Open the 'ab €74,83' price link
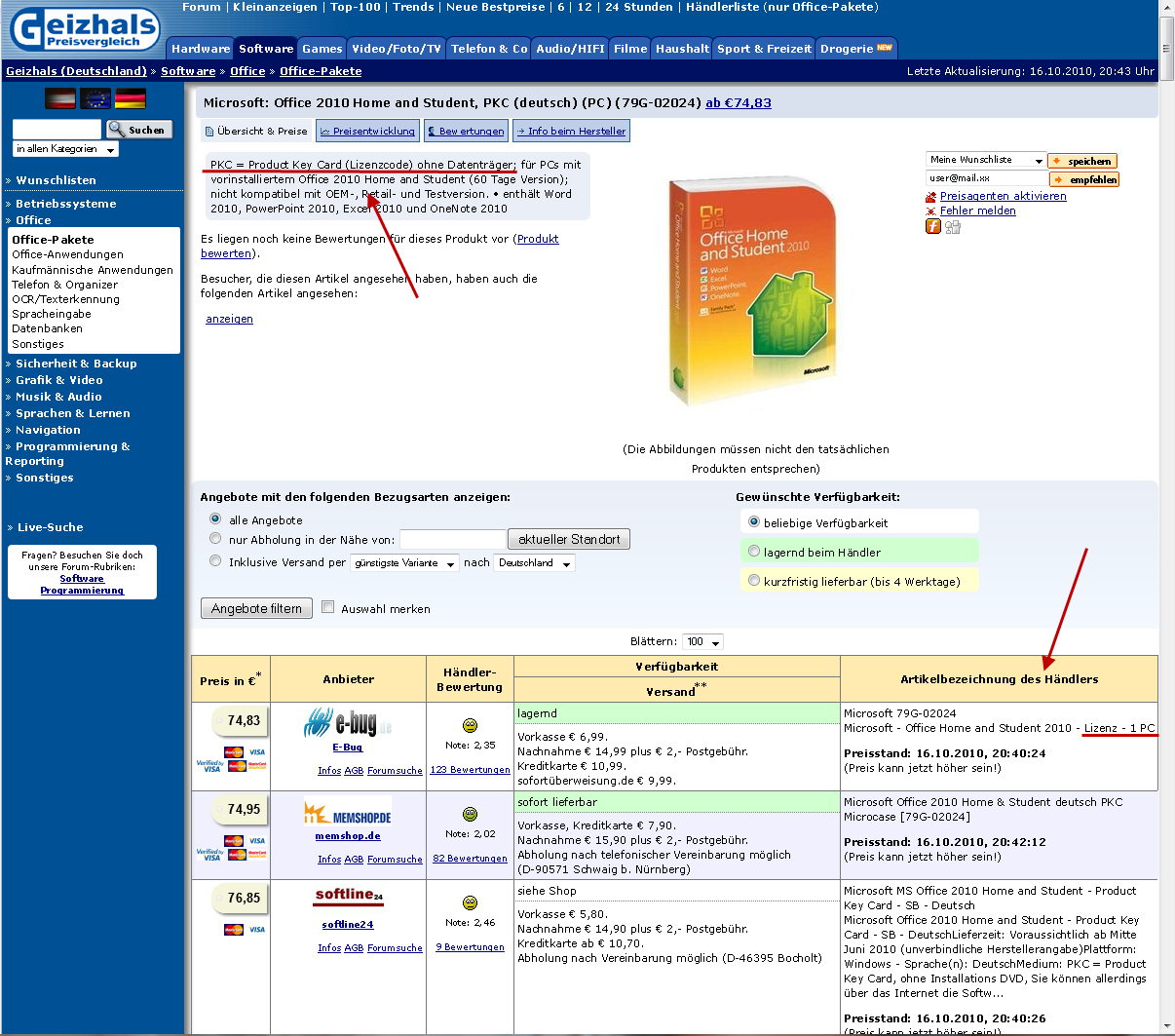This screenshot has height=1036, width=1175. pyautogui.click(x=739, y=102)
